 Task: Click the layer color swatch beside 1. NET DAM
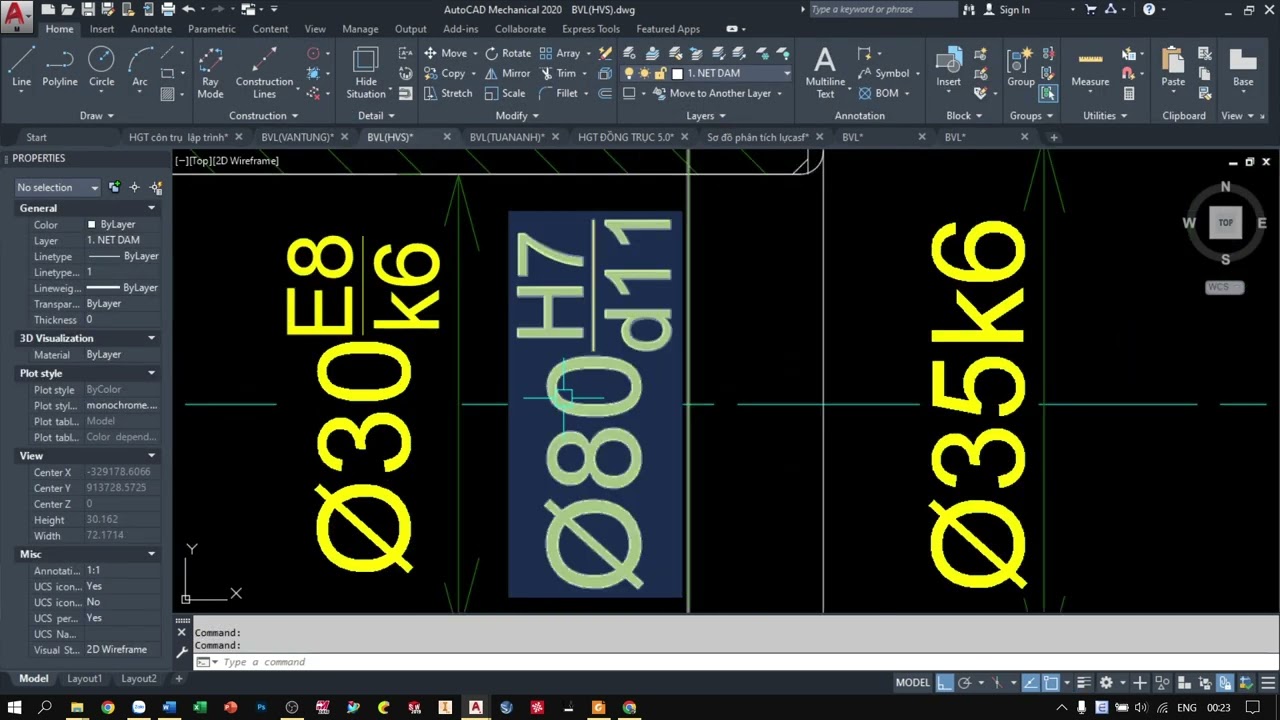coord(677,73)
